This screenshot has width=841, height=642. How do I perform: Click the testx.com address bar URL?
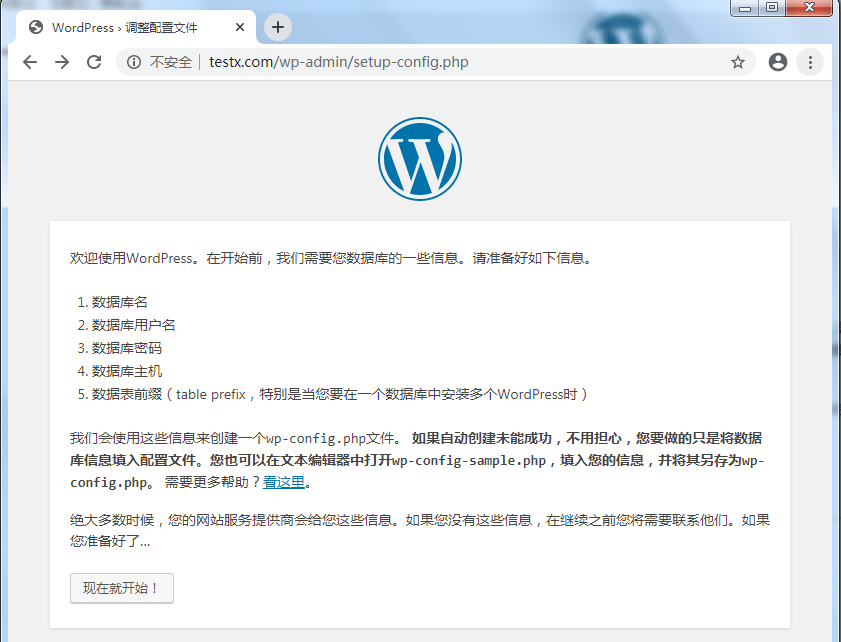click(338, 62)
